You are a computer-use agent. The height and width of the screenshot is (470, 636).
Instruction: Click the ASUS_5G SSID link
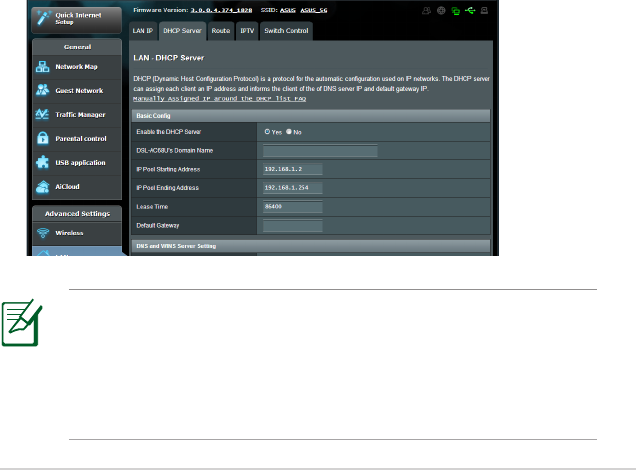point(314,10)
